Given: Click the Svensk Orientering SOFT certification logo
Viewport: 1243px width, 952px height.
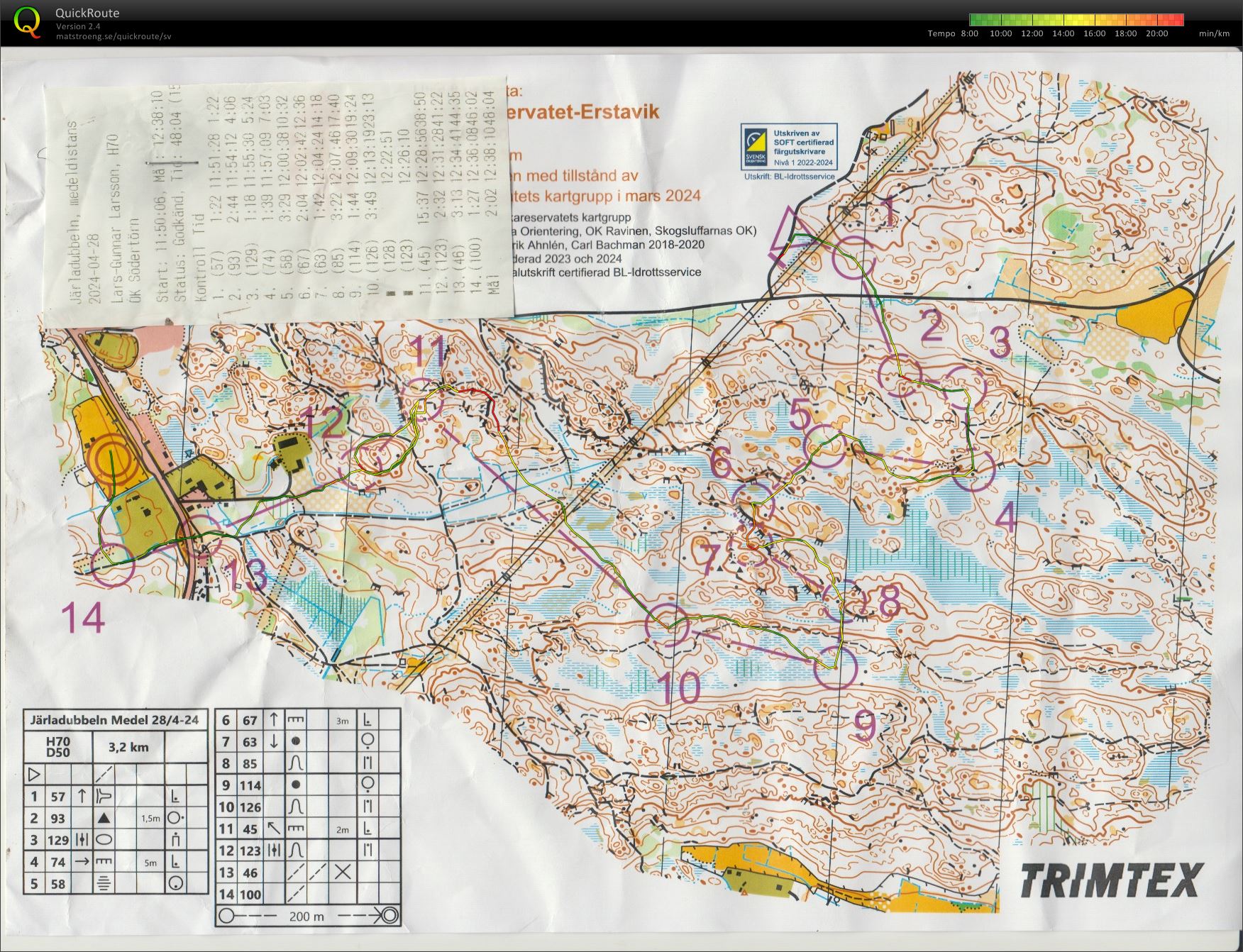Looking at the screenshot, I should pyautogui.click(x=790, y=150).
